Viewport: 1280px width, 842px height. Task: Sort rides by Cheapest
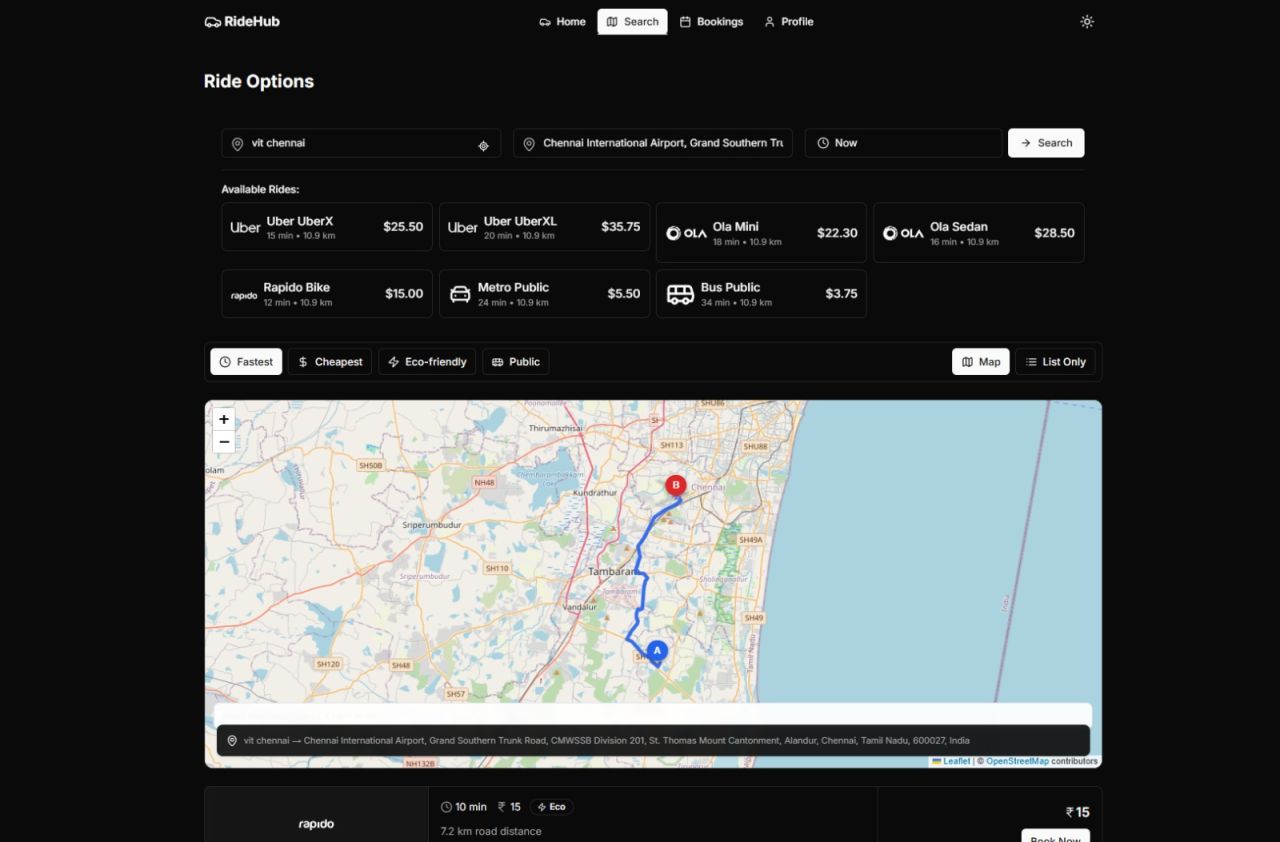[x=330, y=362]
